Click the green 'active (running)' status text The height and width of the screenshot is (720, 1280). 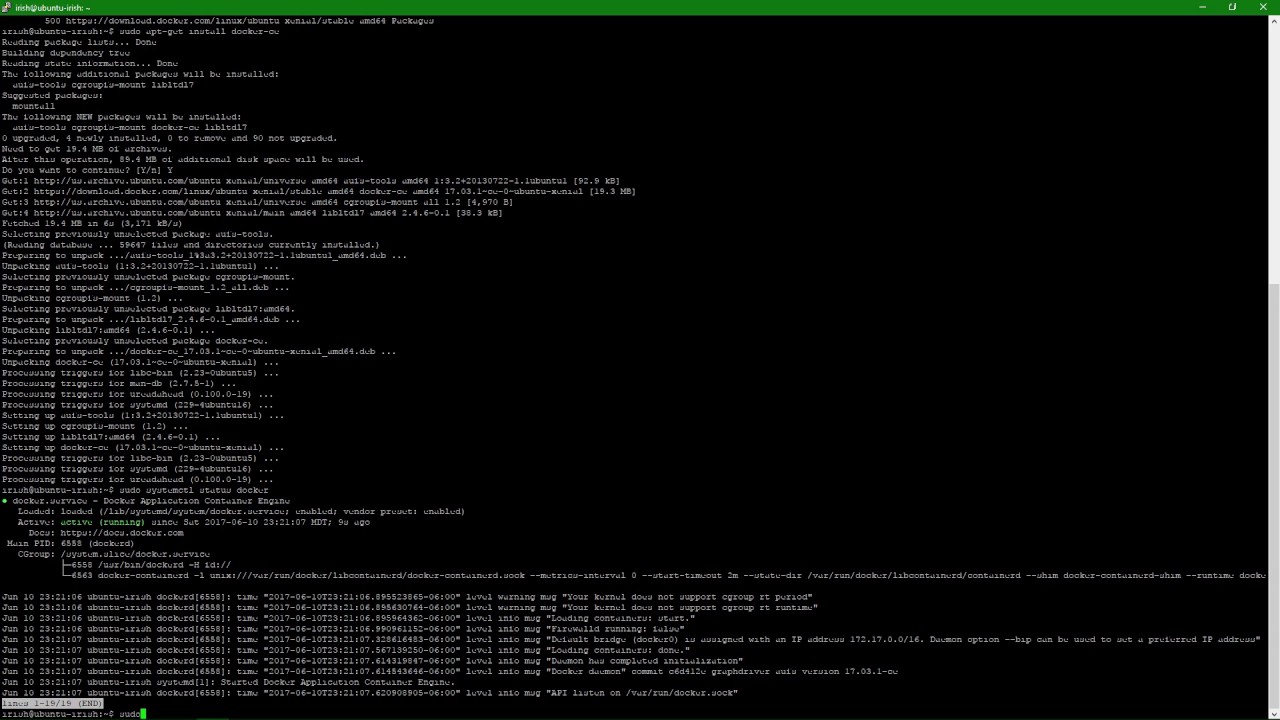(x=102, y=522)
